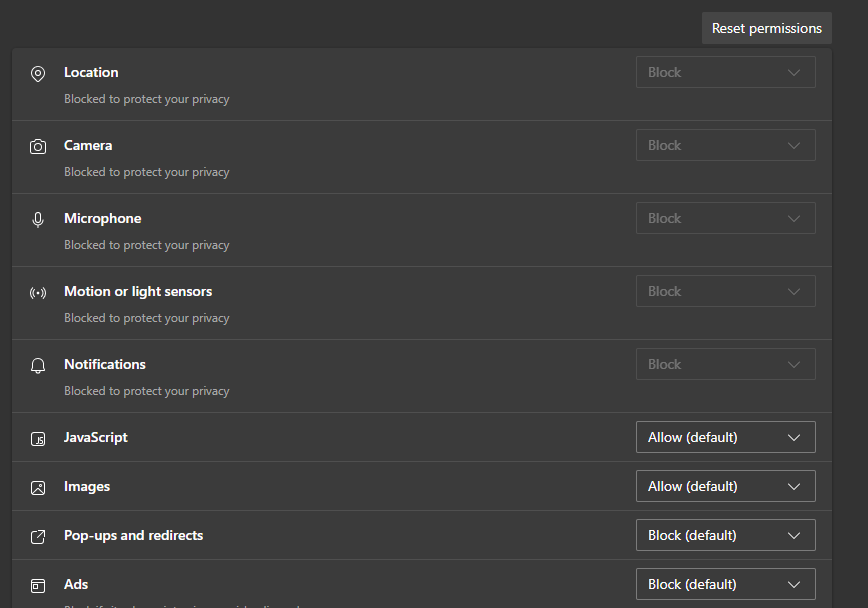The height and width of the screenshot is (608, 868).
Task: Click the Microphone icon
Action: click(38, 219)
